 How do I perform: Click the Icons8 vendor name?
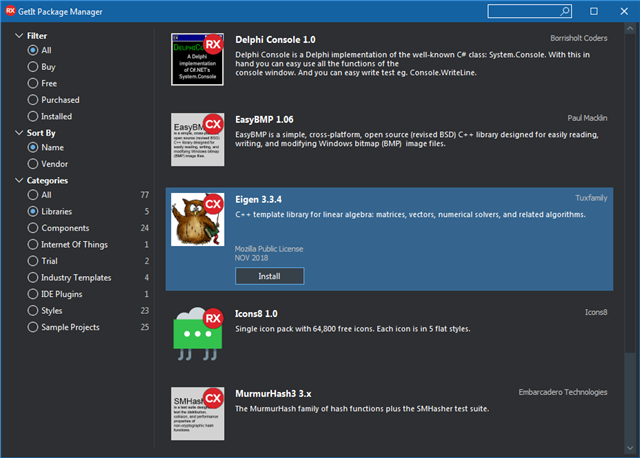click(x=596, y=312)
